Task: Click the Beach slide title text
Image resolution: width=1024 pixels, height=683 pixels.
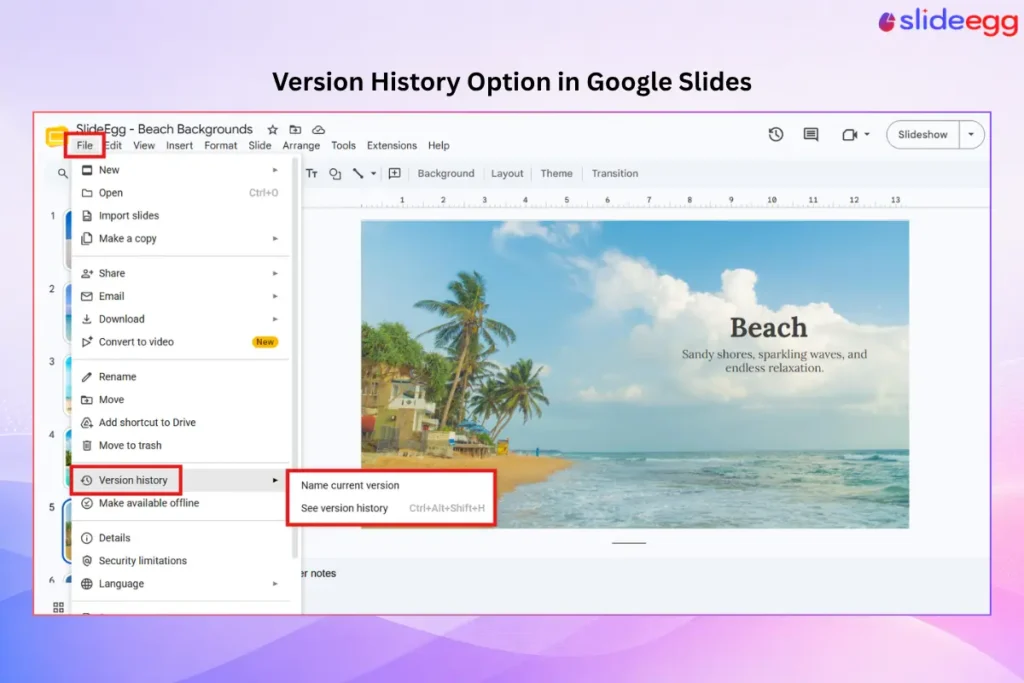Action: 769,327
